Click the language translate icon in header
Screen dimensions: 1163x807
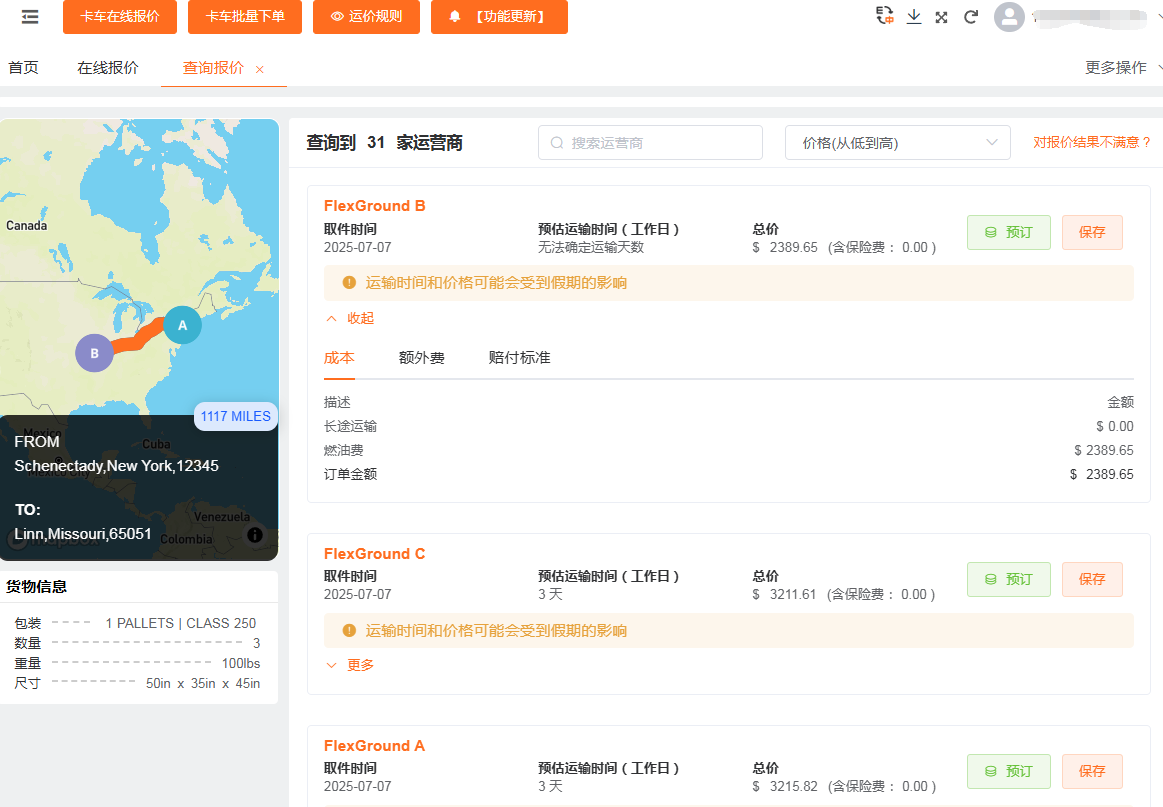[x=884, y=16]
